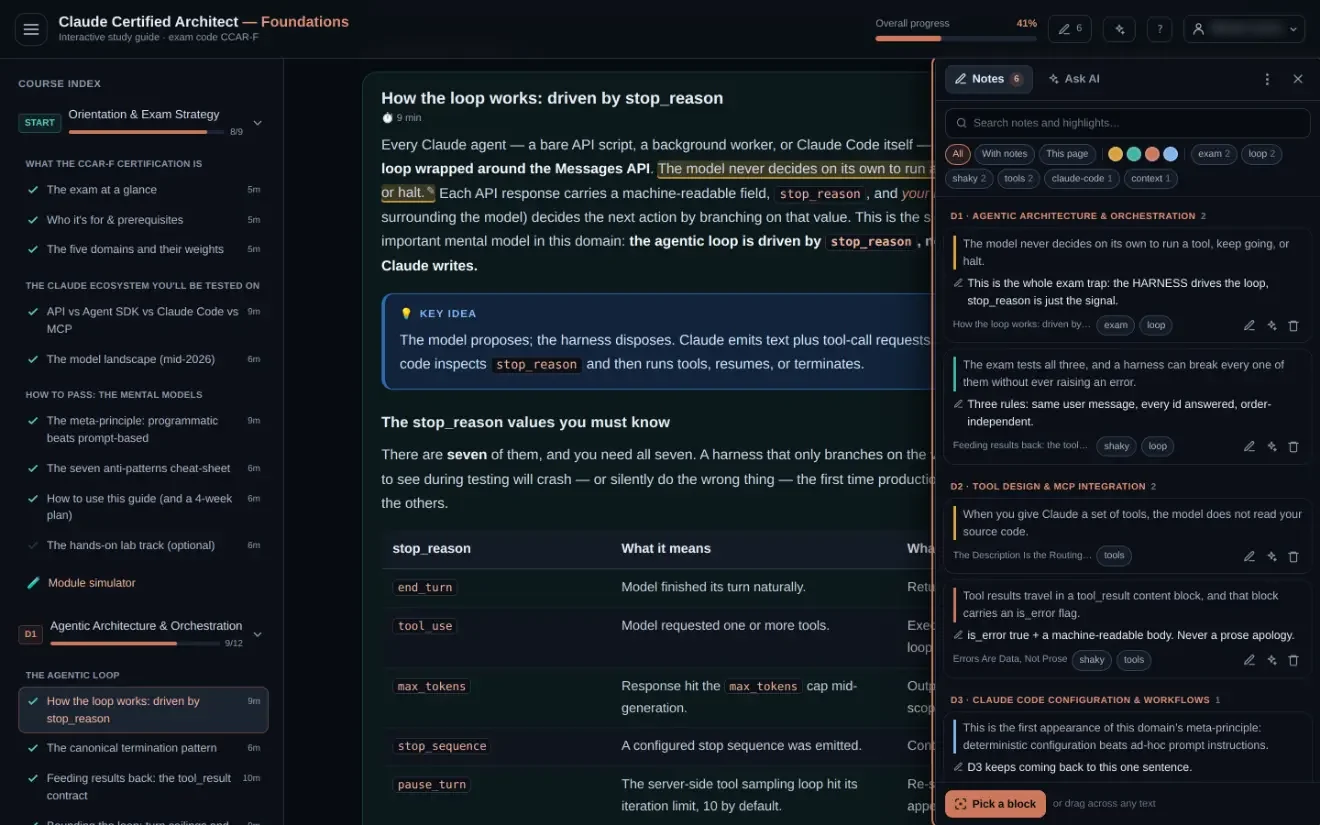The width and height of the screenshot is (1320, 825).
Task: Toggle completion check for The exam at a glance
Action: pyautogui.click(x=33, y=190)
